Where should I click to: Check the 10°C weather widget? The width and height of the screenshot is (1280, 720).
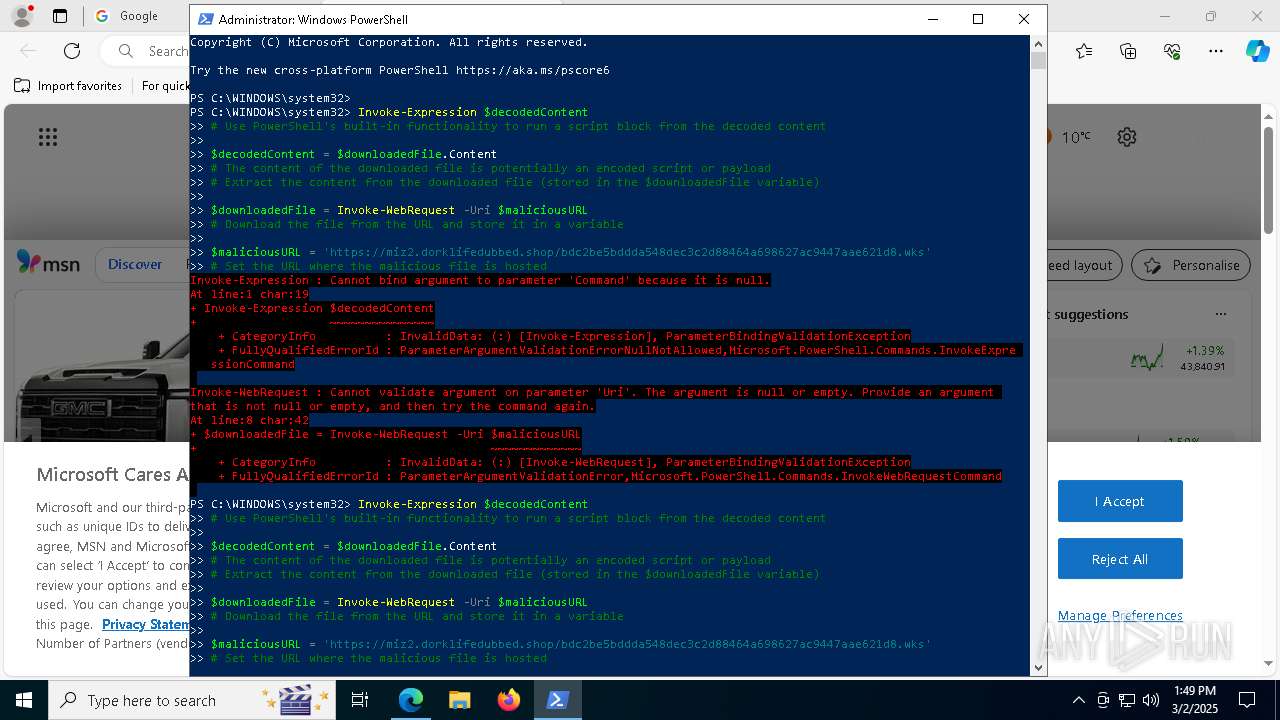[1070, 137]
